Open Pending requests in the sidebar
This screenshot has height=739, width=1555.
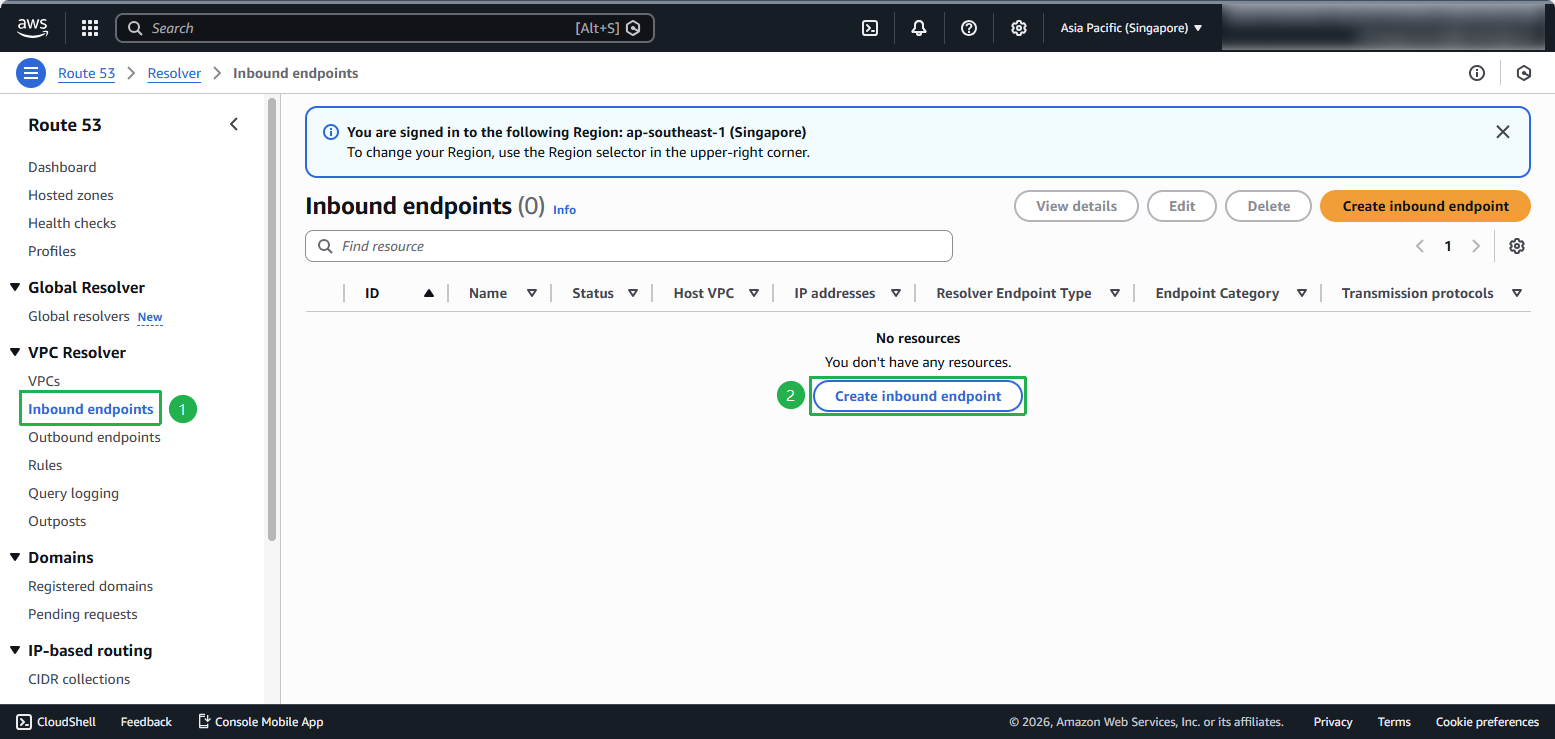tap(83, 614)
